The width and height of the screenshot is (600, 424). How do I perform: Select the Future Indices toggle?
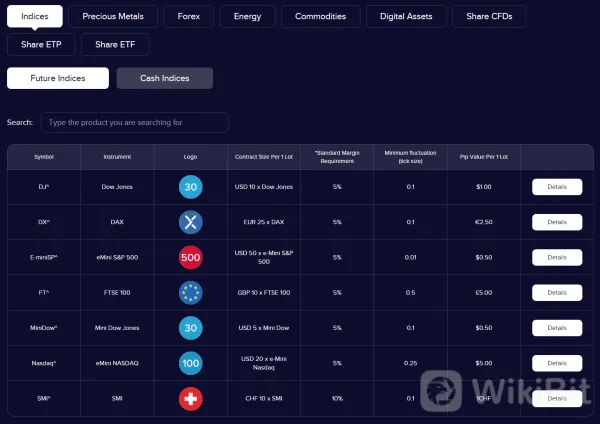pos(58,78)
